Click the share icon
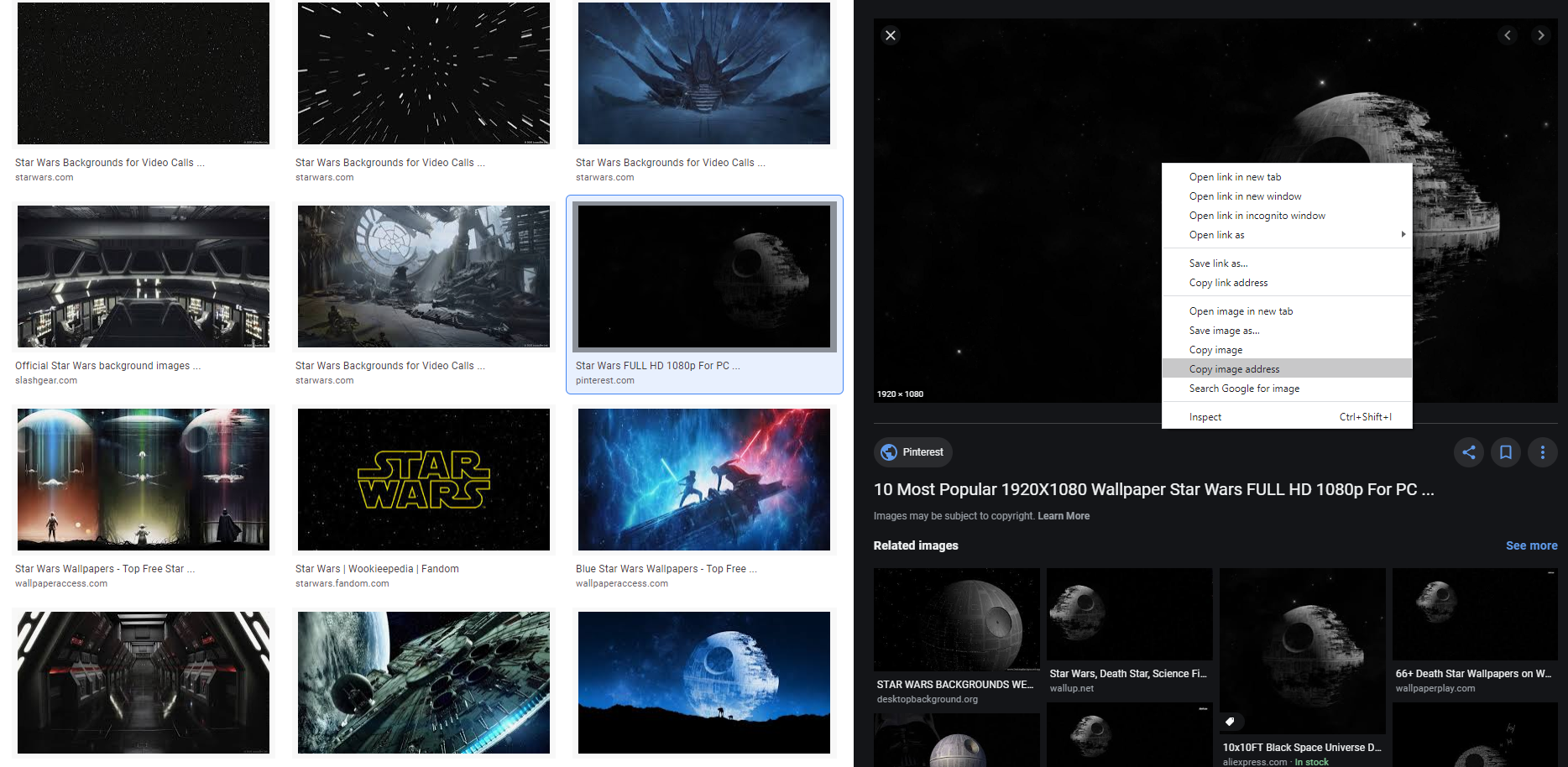This screenshot has width=1568, height=767. [1469, 452]
